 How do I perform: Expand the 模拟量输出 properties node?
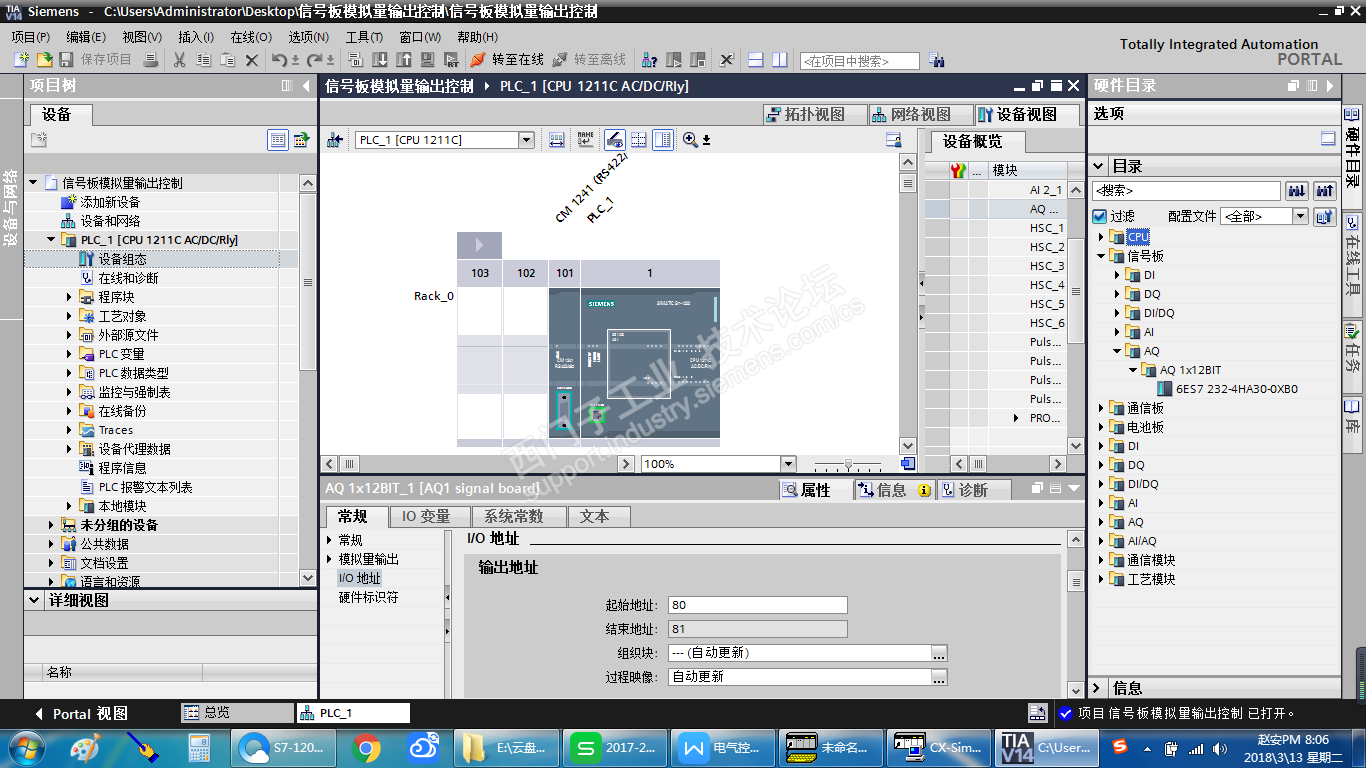pos(330,559)
